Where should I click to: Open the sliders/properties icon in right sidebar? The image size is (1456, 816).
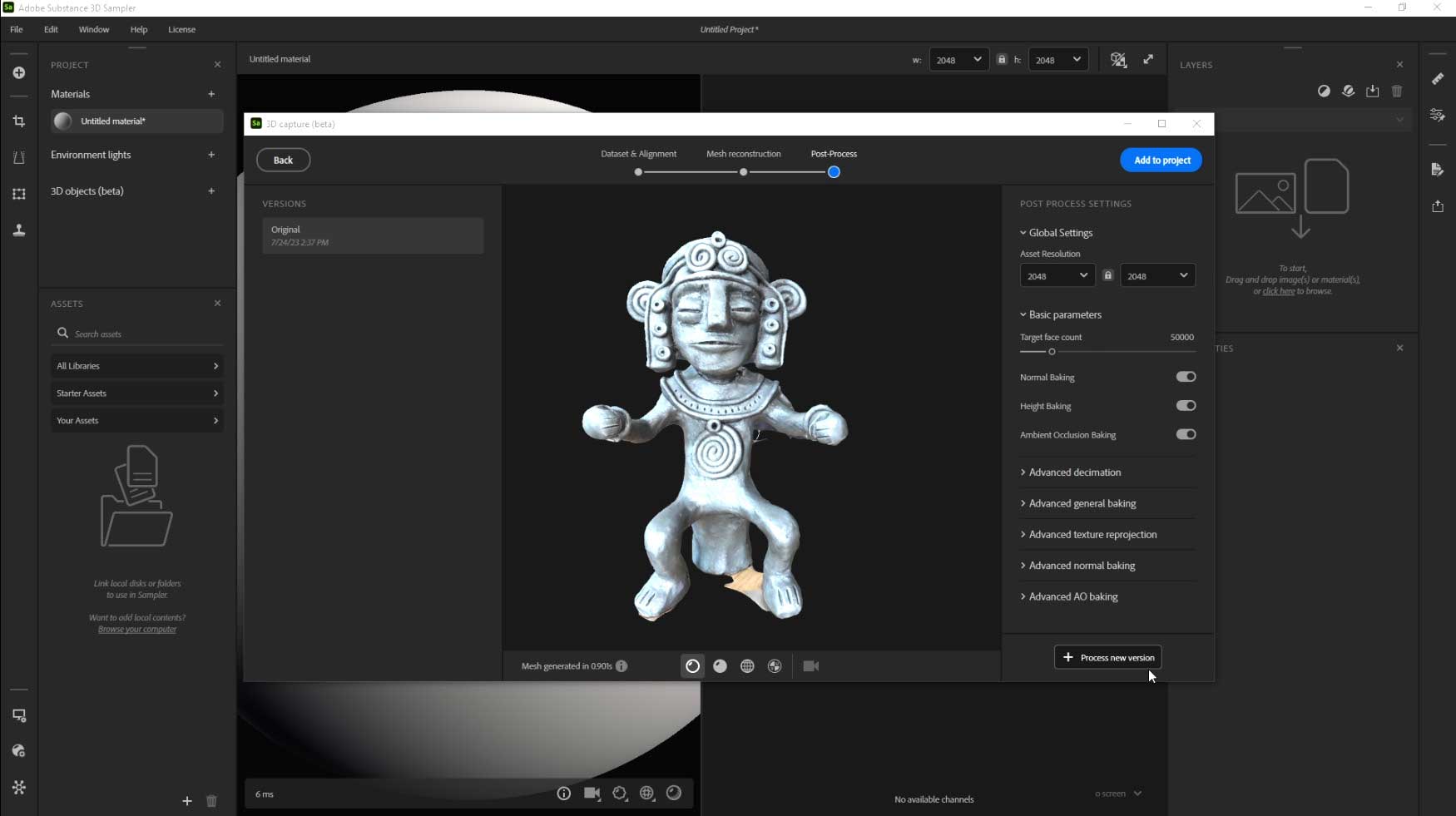[x=1438, y=115]
